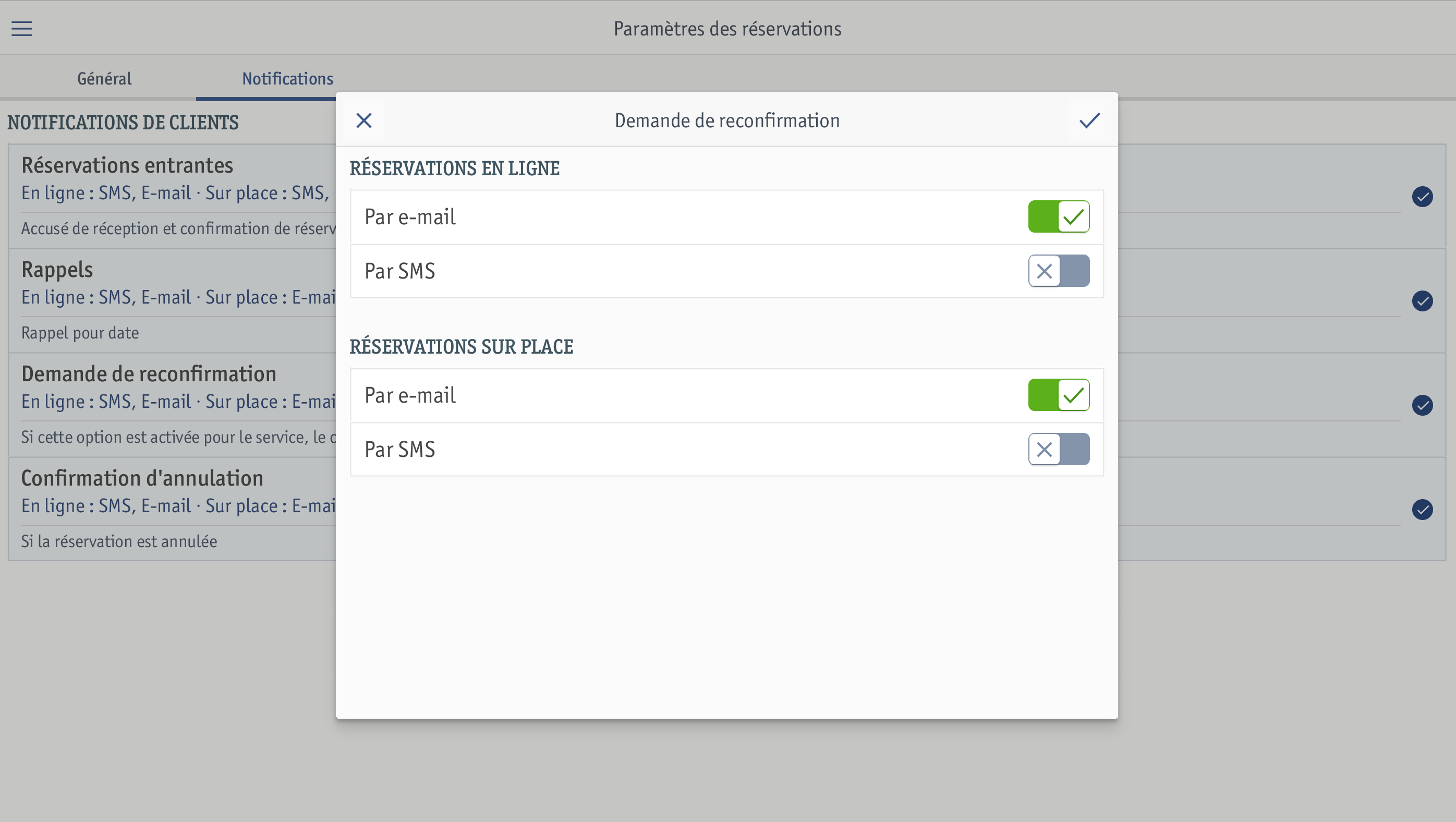Toggle Par SMS under Réservations en ligne
This screenshot has width=1456, height=822.
click(x=1058, y=271)
